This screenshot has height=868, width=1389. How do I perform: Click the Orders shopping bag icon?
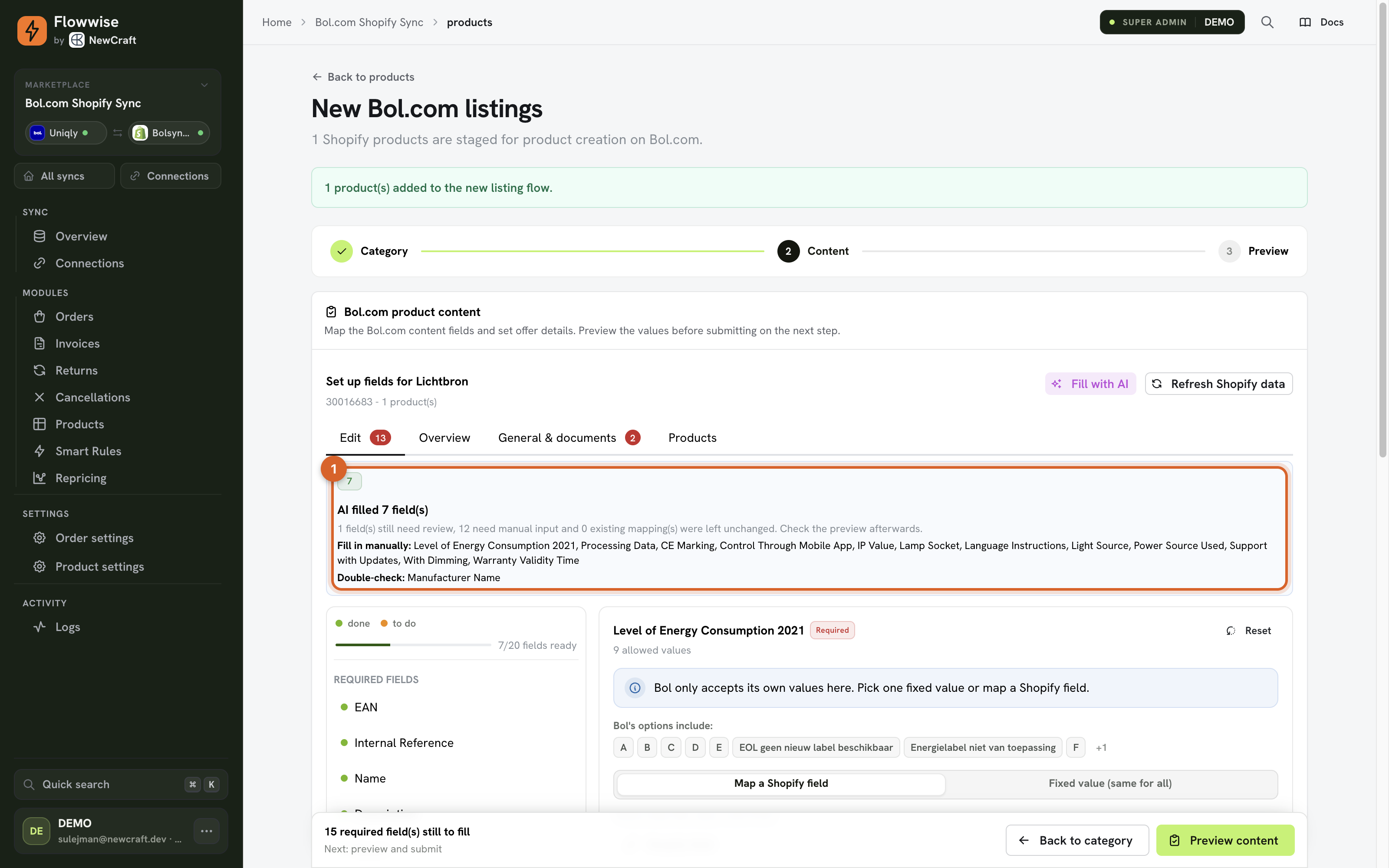(39, 316)
